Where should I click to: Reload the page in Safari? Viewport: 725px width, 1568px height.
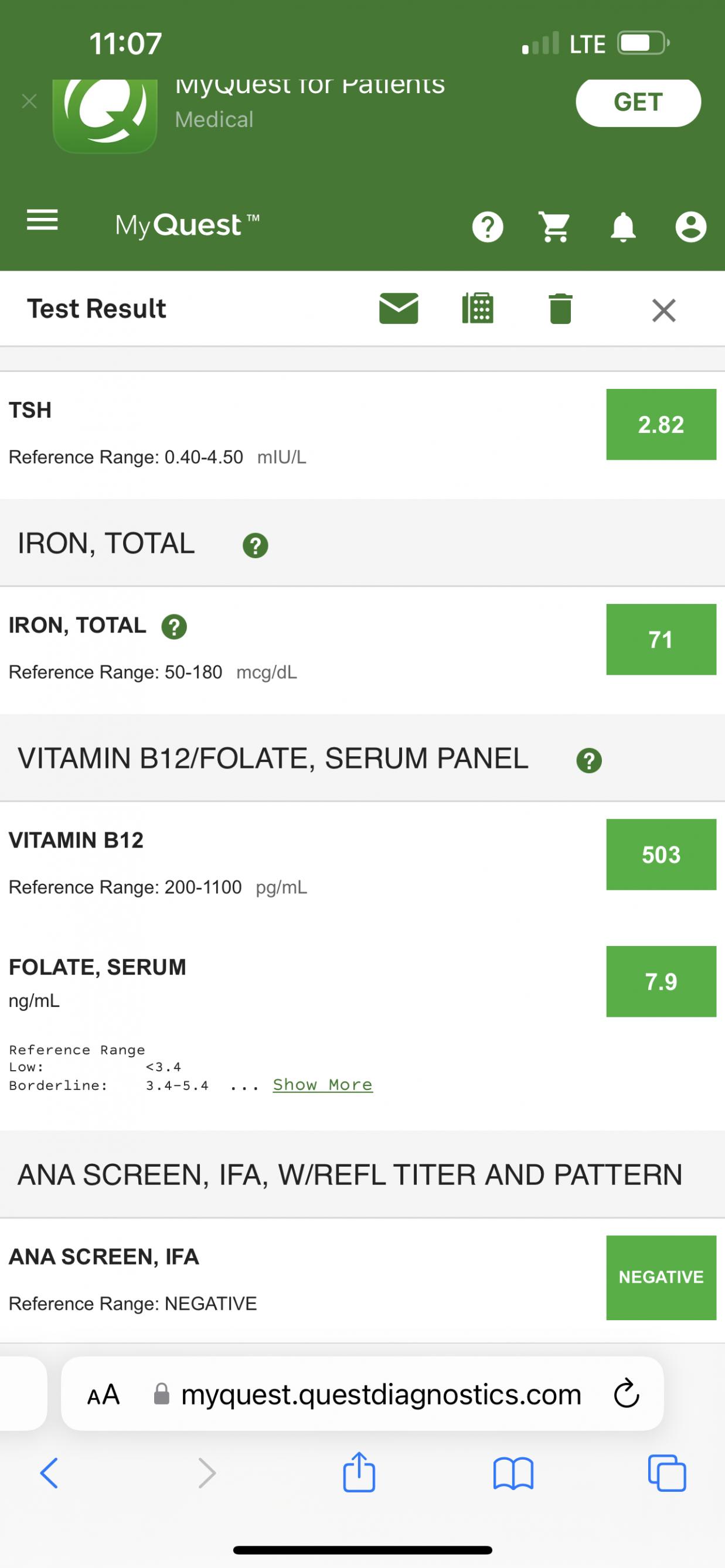626,1395
